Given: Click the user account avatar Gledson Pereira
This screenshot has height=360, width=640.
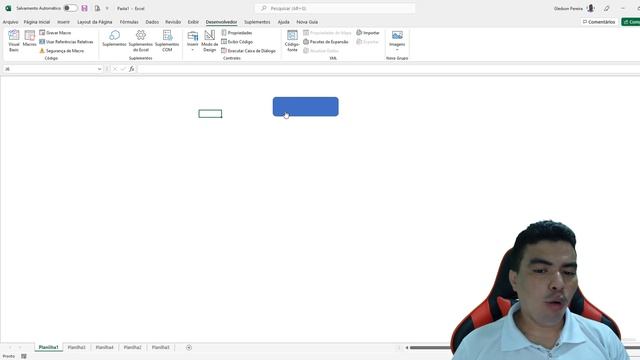Looking at the screenshot, I should point(590,8).
